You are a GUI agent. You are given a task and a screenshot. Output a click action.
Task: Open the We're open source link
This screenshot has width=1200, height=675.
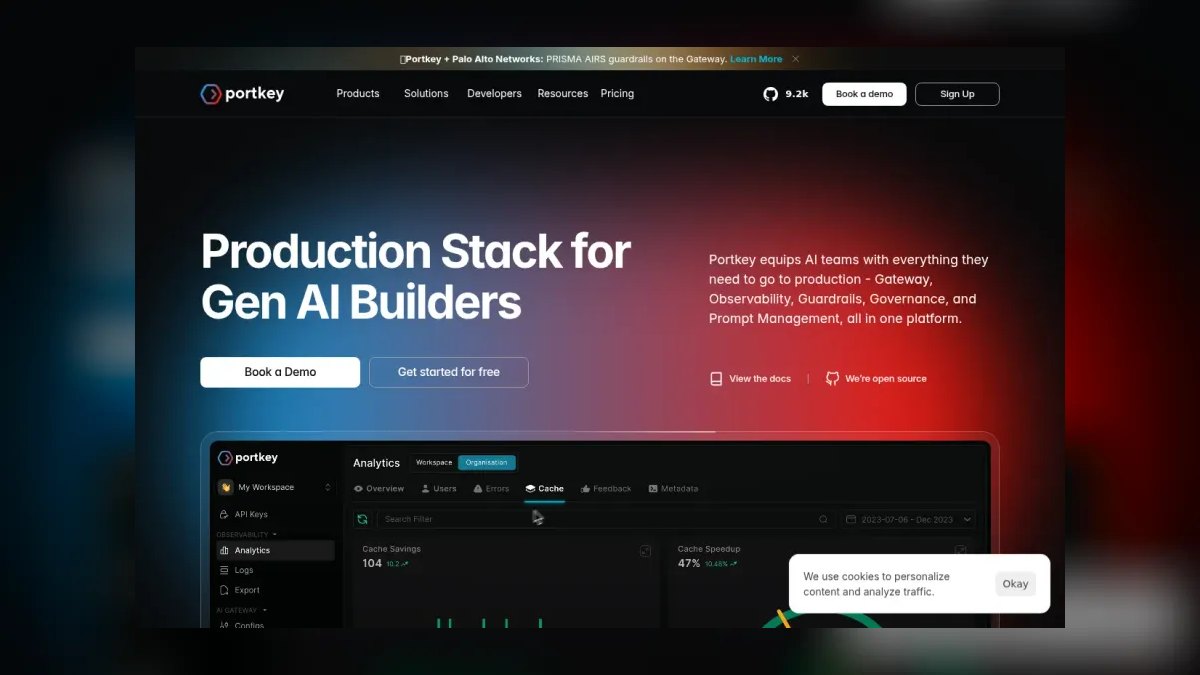pos(886,379)
